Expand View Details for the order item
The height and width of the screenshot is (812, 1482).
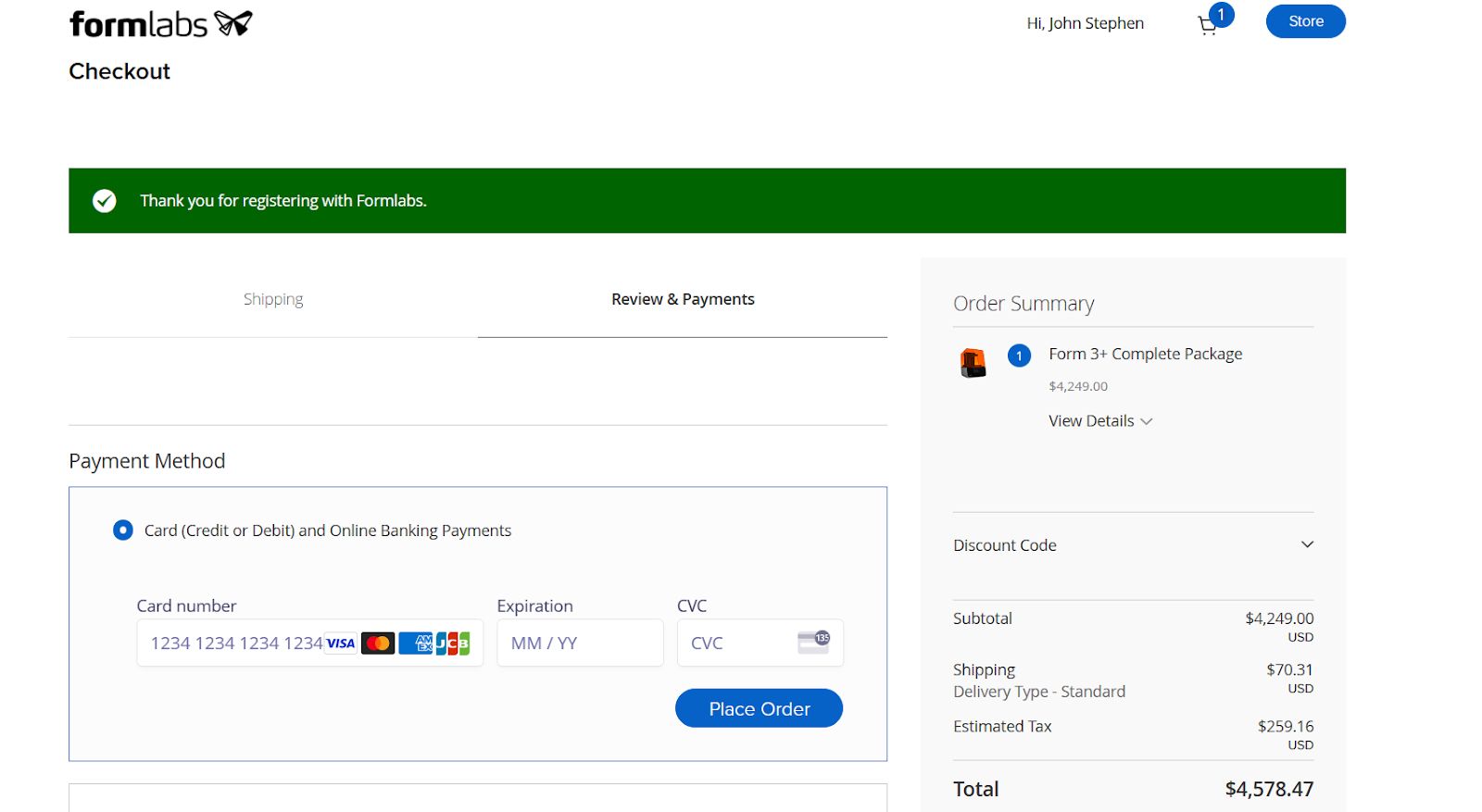(x=1100, y=421)
